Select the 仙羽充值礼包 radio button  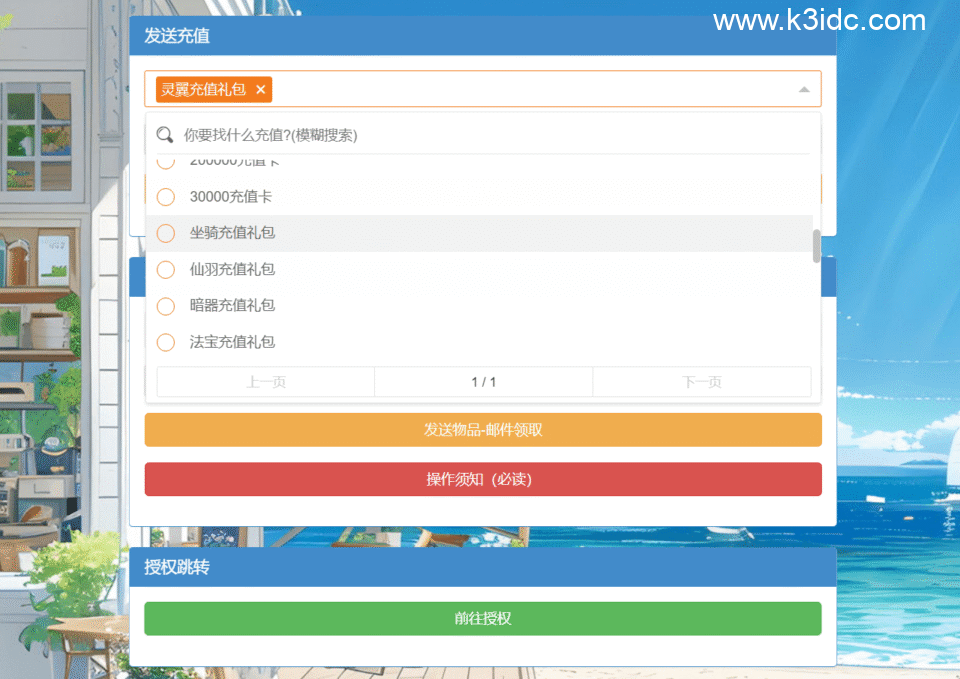(166, 269)
